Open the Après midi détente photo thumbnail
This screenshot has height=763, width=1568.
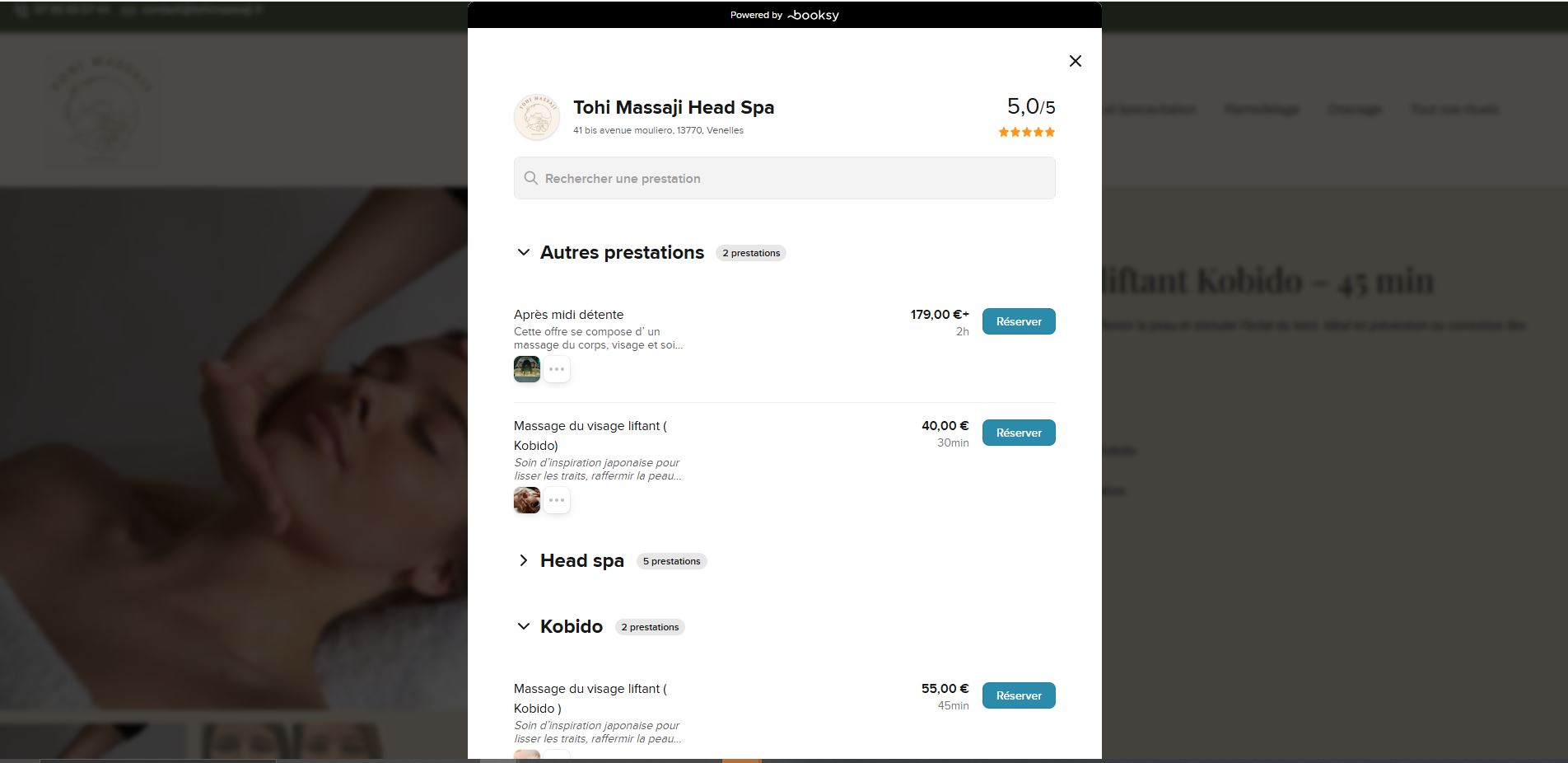tap(527, 369)
